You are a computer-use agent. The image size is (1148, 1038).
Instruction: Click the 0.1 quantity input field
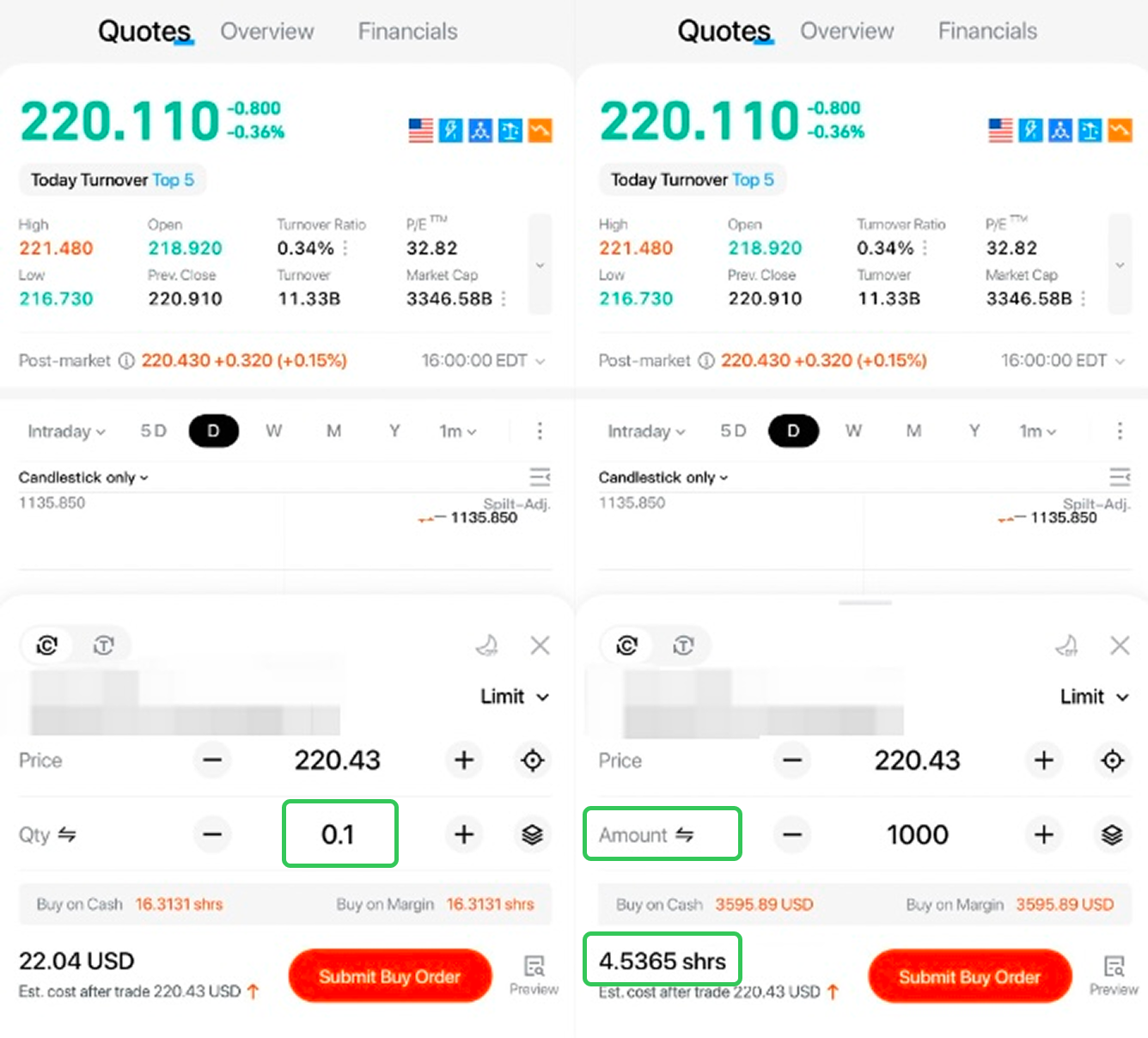[339, 834]
